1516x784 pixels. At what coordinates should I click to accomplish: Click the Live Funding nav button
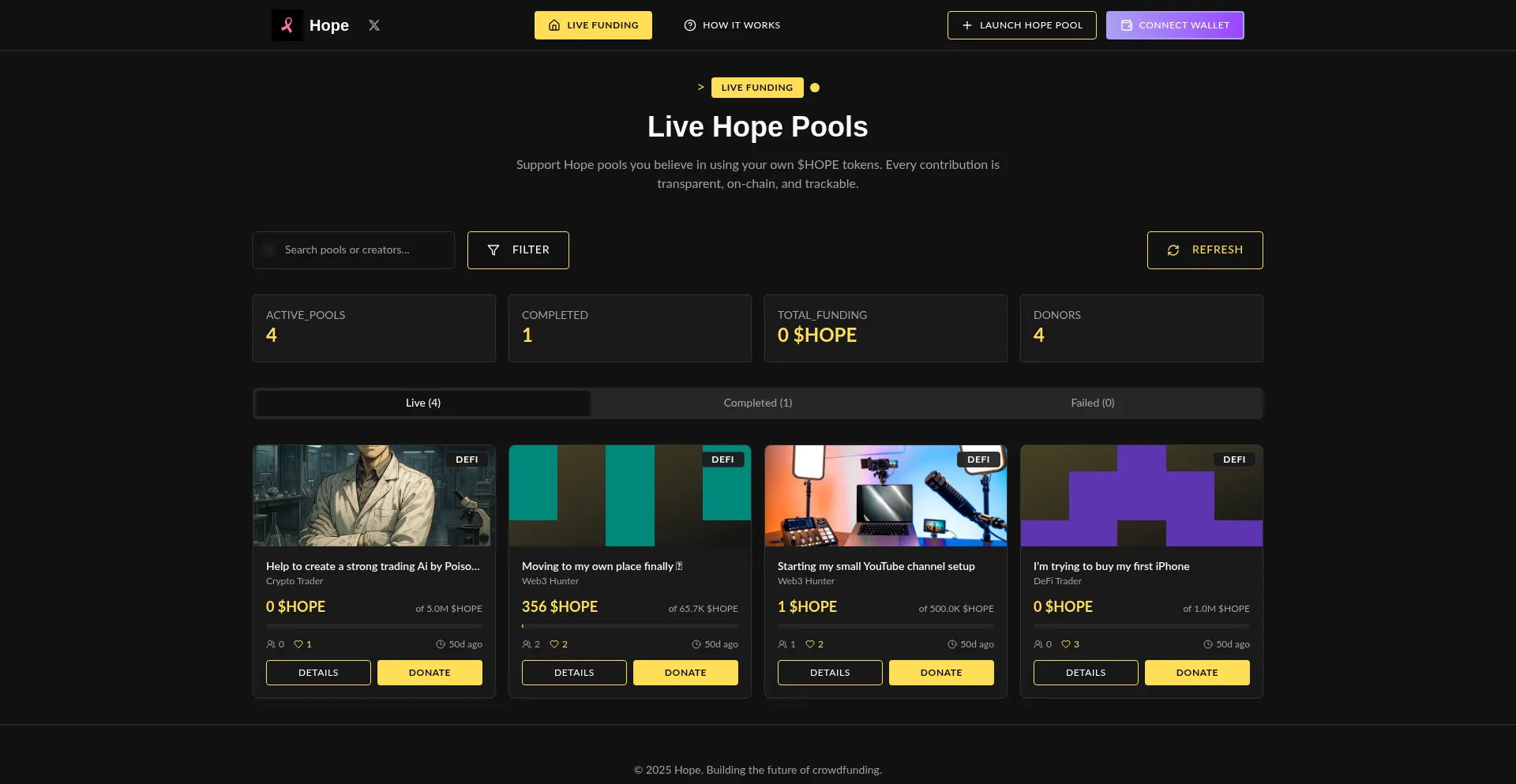(593, 25)
